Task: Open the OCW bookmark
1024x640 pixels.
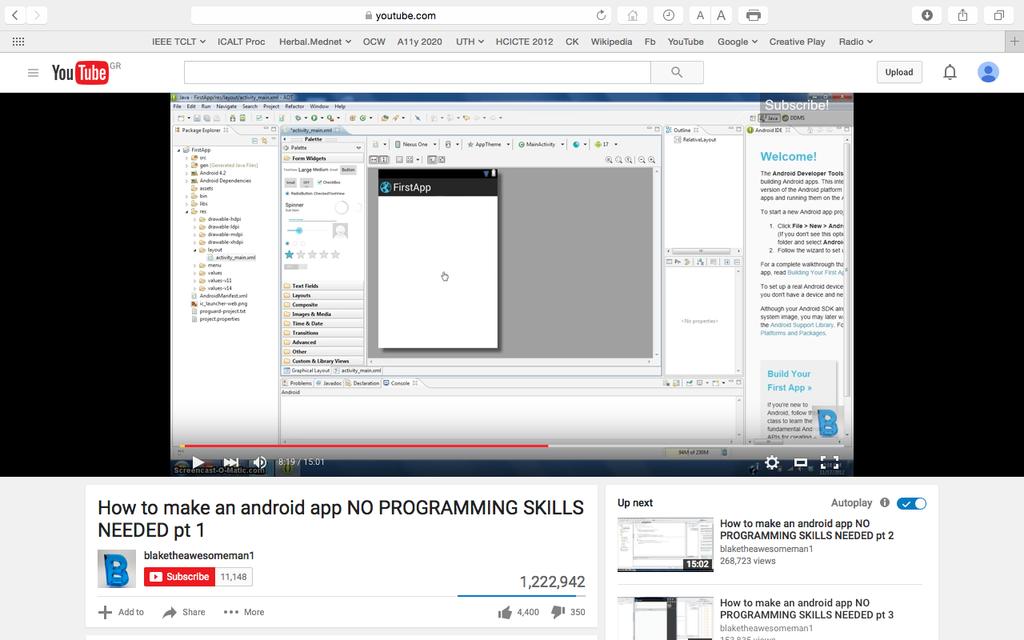Action: point(374,41)
